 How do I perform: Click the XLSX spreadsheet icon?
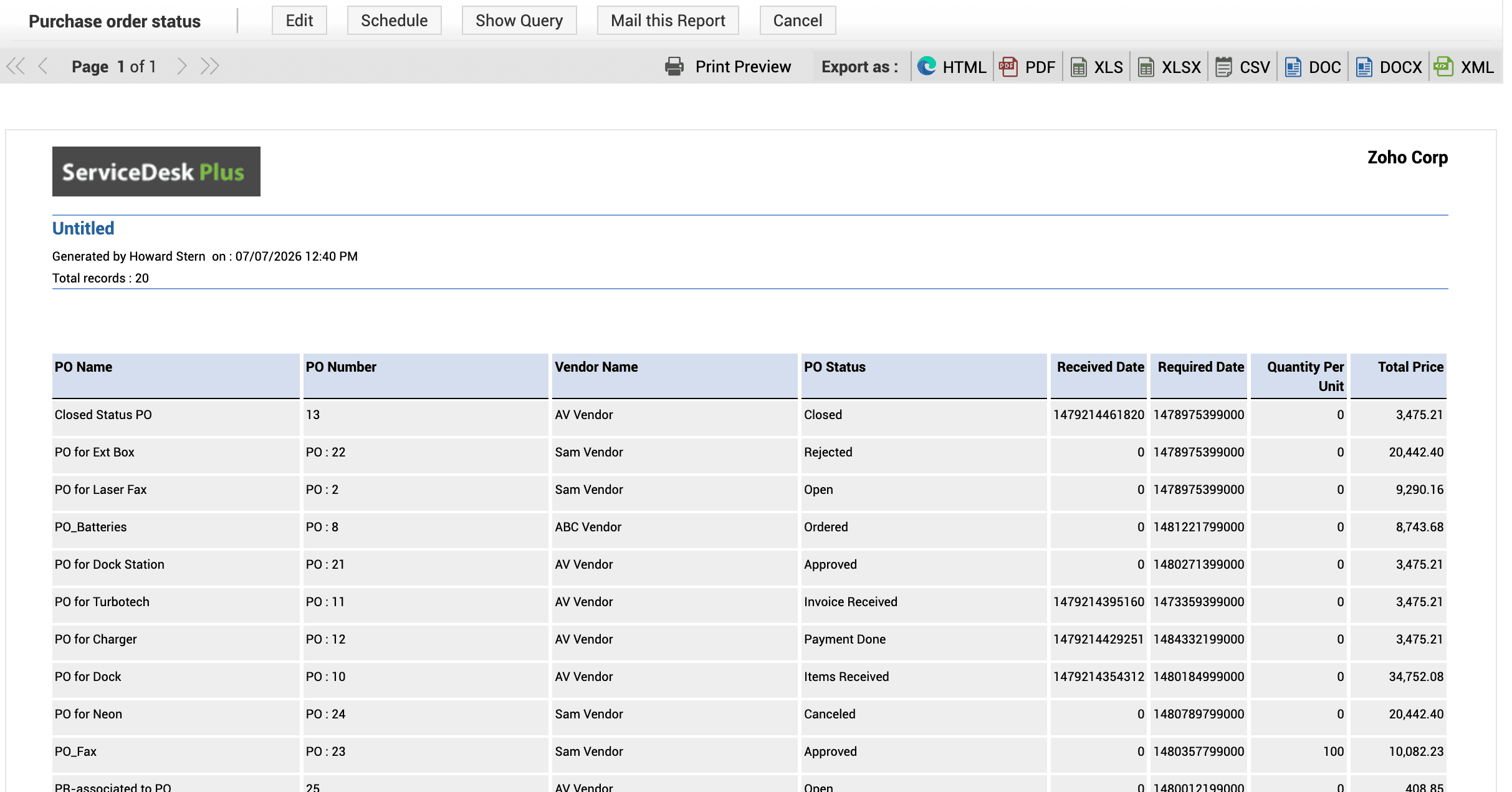click(x=1146, y=67)
